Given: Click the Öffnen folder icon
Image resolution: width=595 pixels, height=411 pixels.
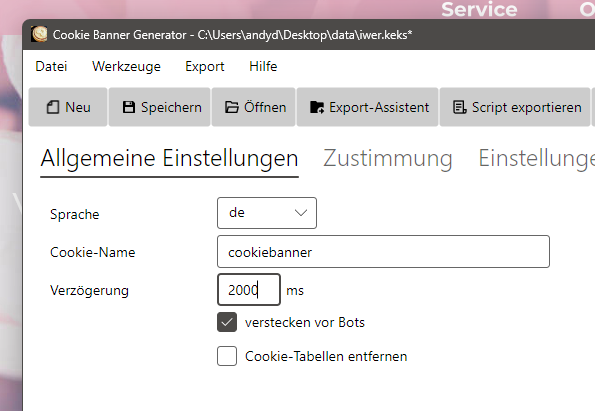Looking at the screenshot, I should [x=231, y=107].
